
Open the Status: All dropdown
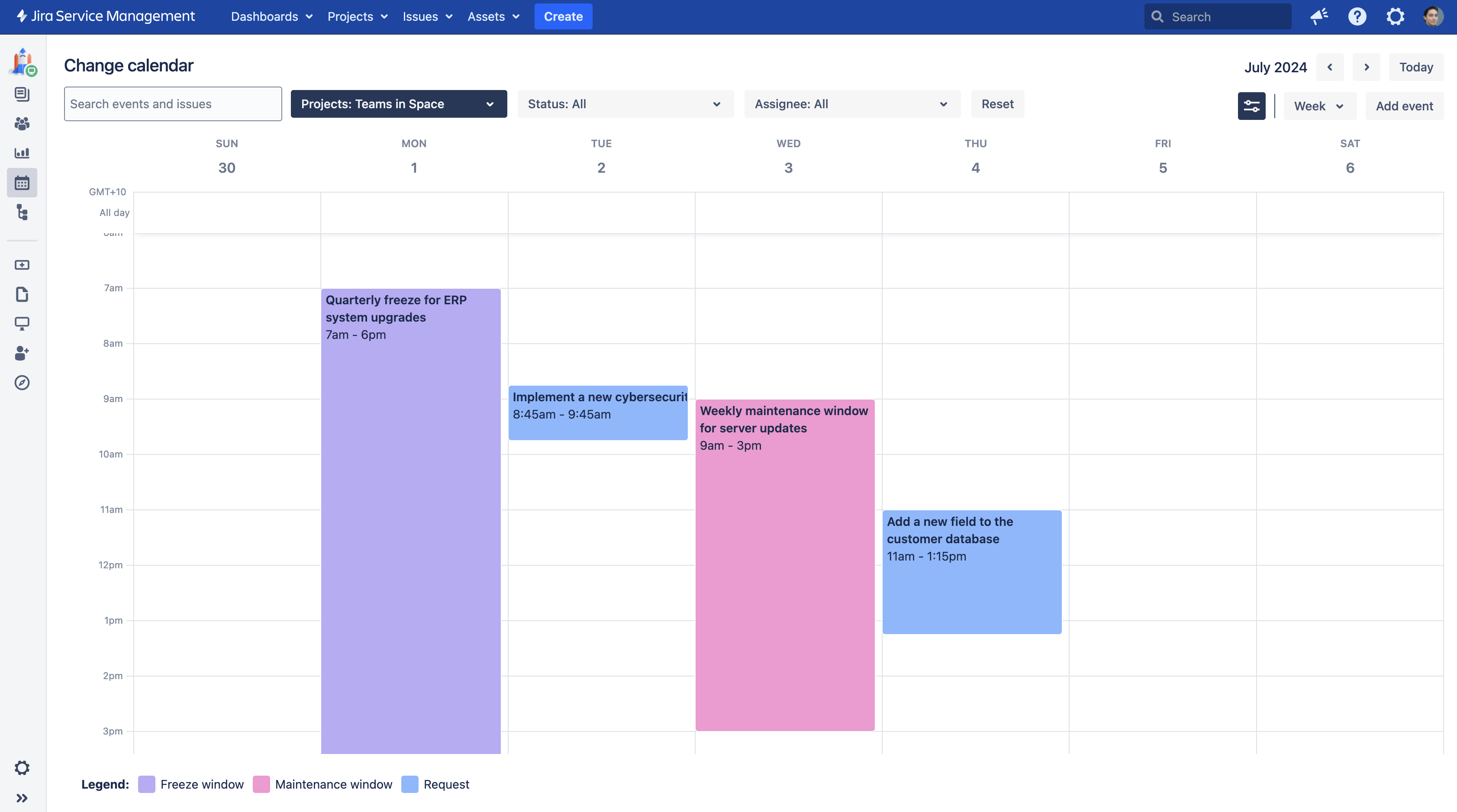point(625,104)
